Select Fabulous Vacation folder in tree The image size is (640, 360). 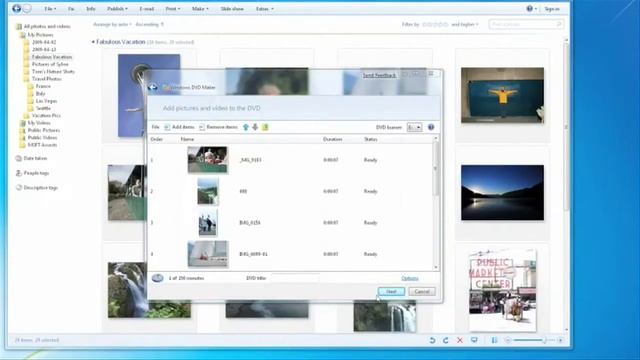coord(52,57)
